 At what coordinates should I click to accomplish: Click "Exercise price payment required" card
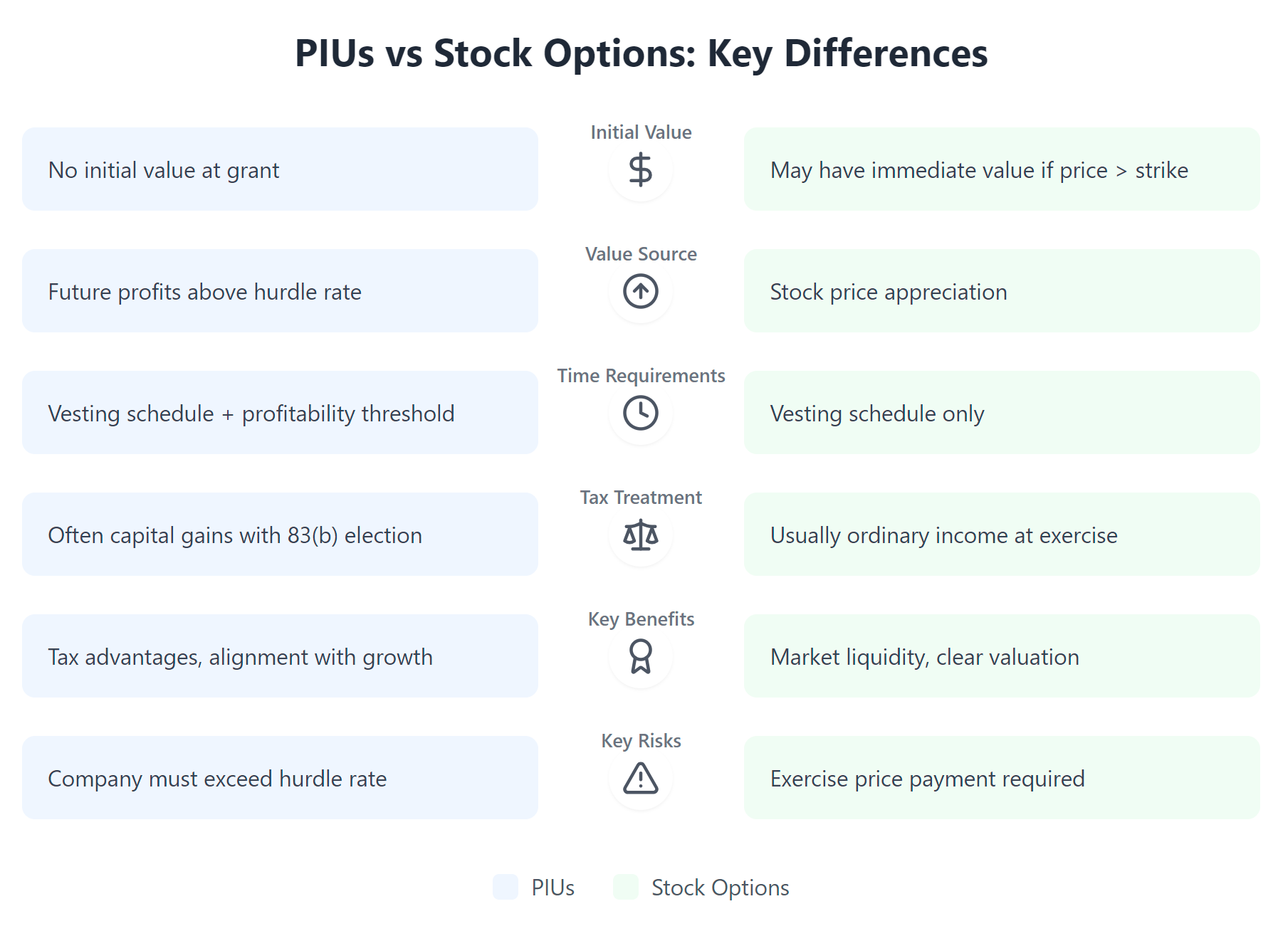(x=1002, y=778)
